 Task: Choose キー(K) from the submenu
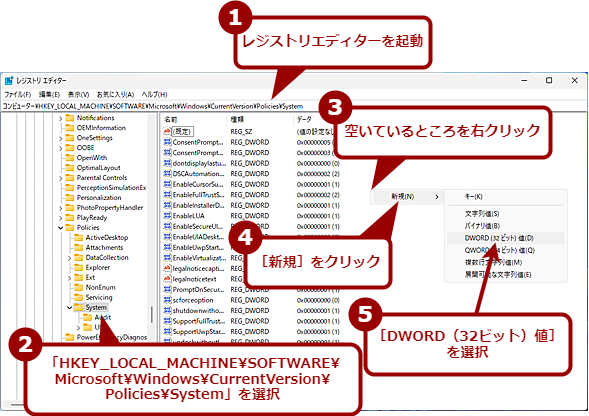click(x=506, y=197)
